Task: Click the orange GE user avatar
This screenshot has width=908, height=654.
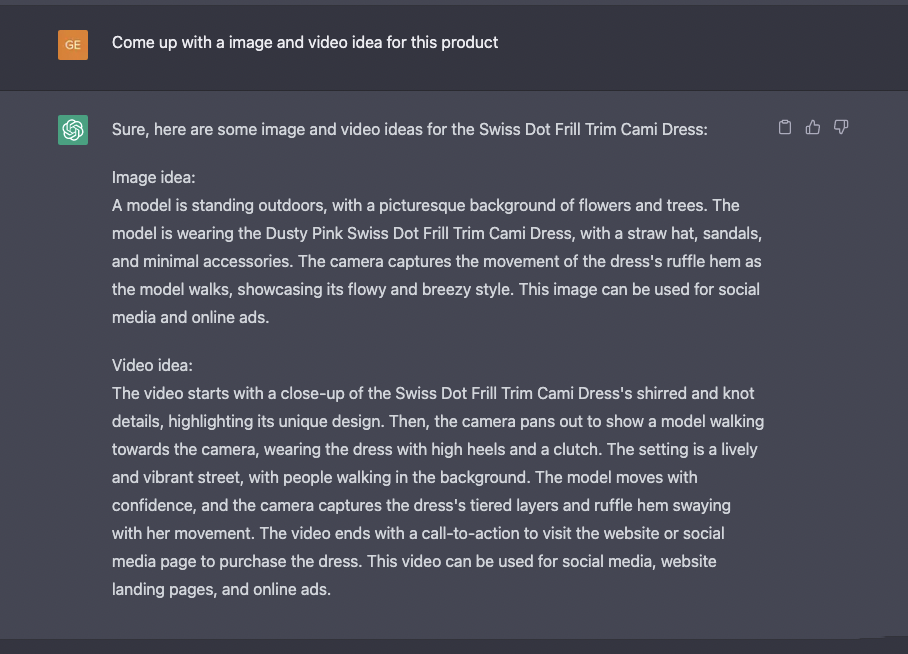Action: [x=73, y=45]
